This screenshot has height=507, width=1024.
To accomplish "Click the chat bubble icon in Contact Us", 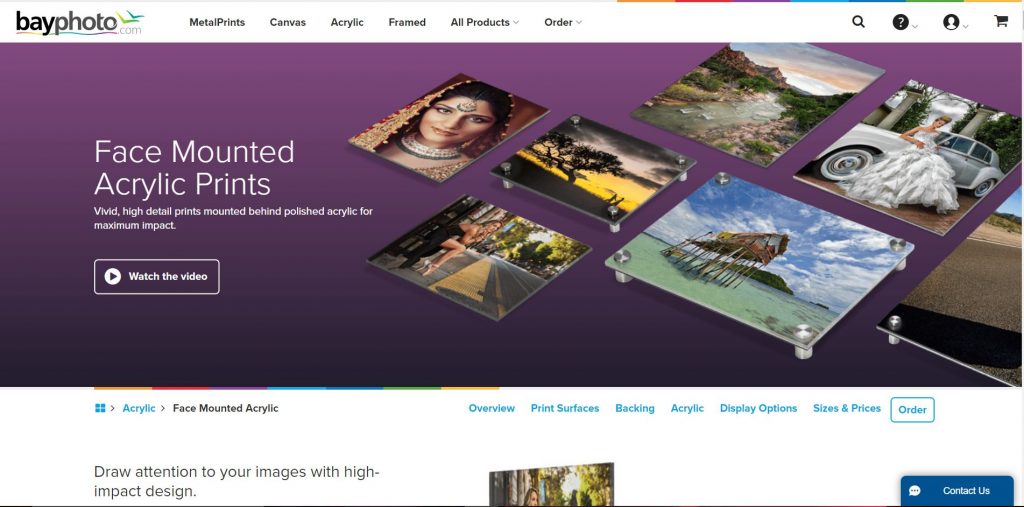I will click(x=914, y=491).
